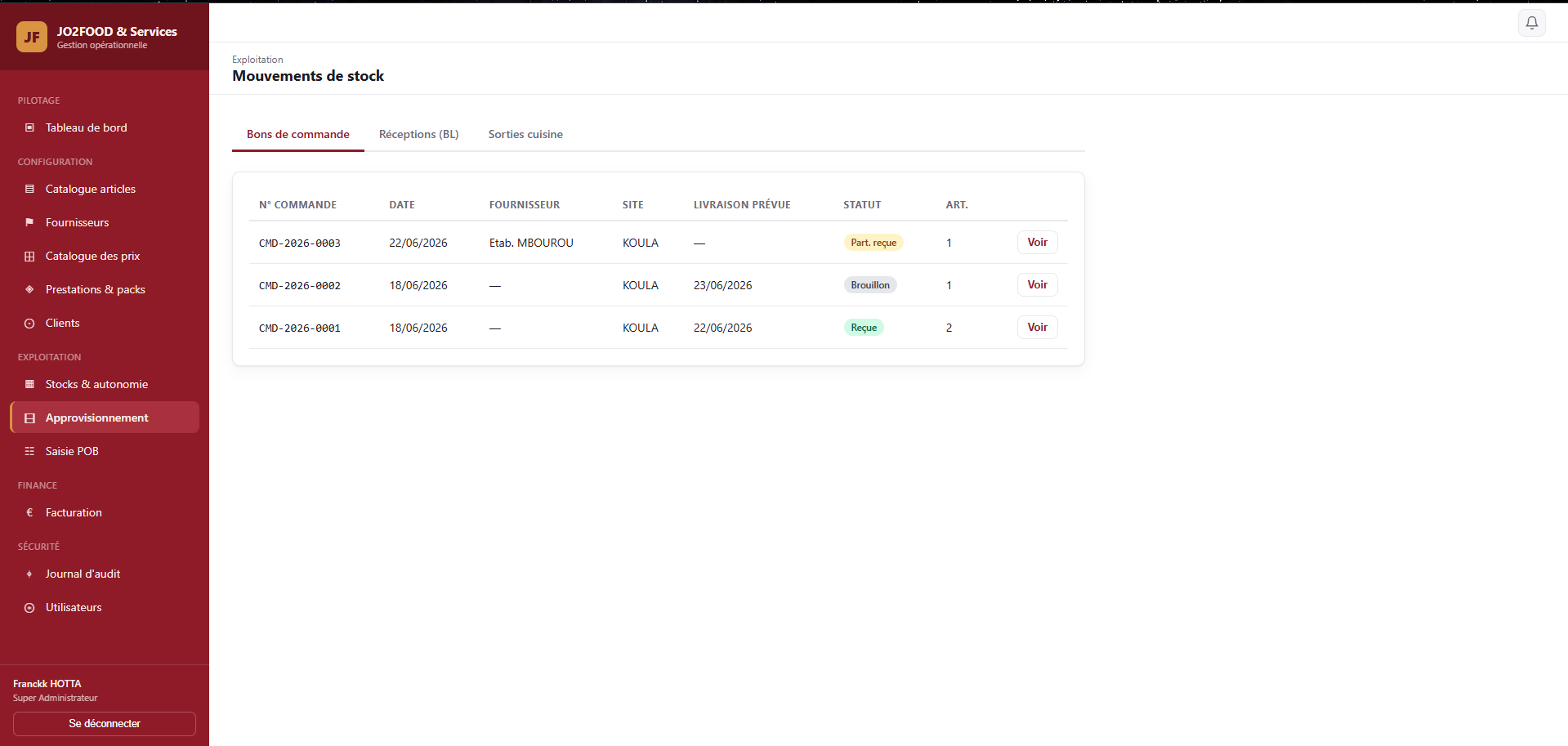Click the Se déconnecter button
Image resolution: width=1568 pixels, height=746 pixels.
[105, 723]
